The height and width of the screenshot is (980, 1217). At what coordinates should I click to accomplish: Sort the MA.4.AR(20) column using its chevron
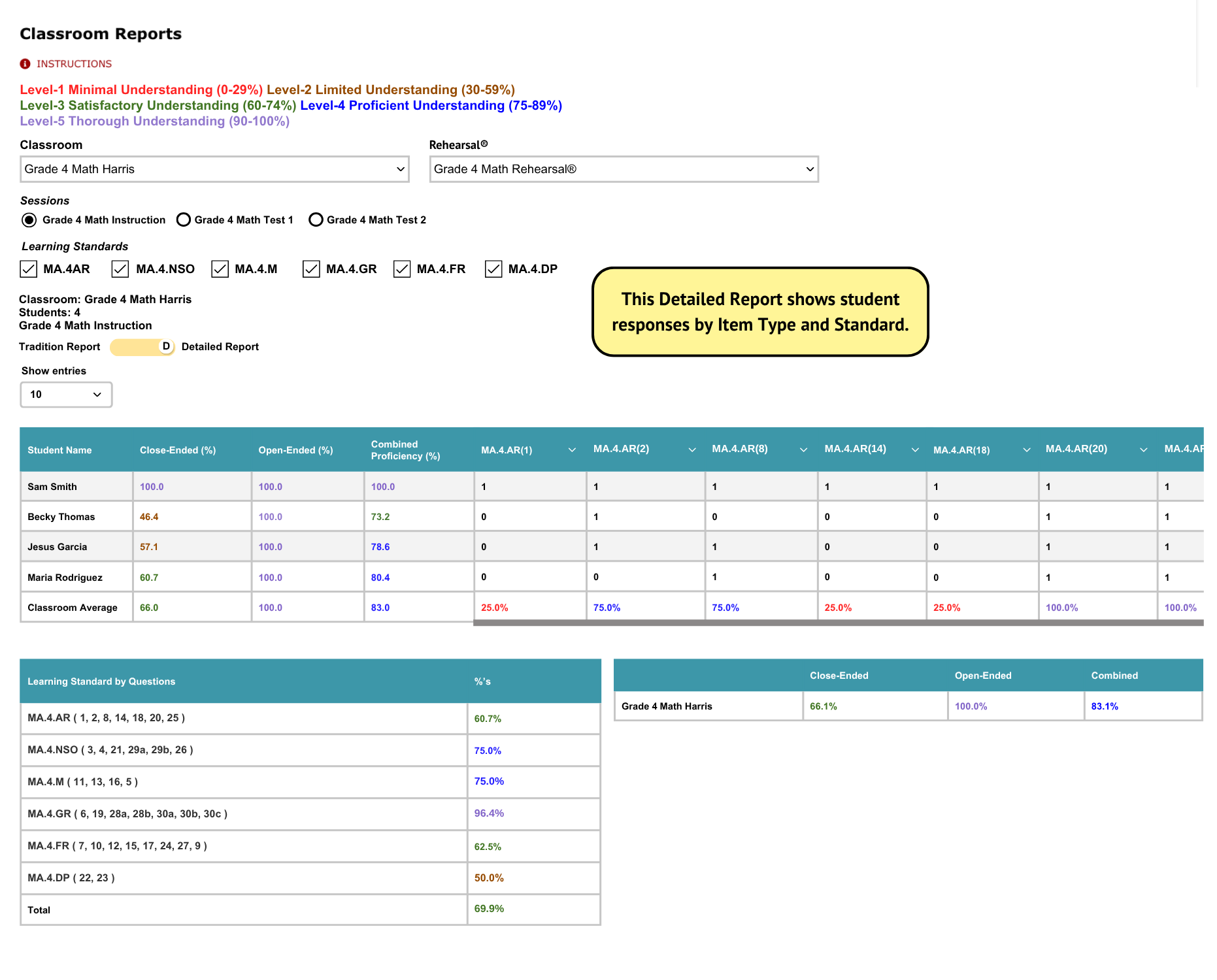pyautogui.click(x=1142, y=449)
